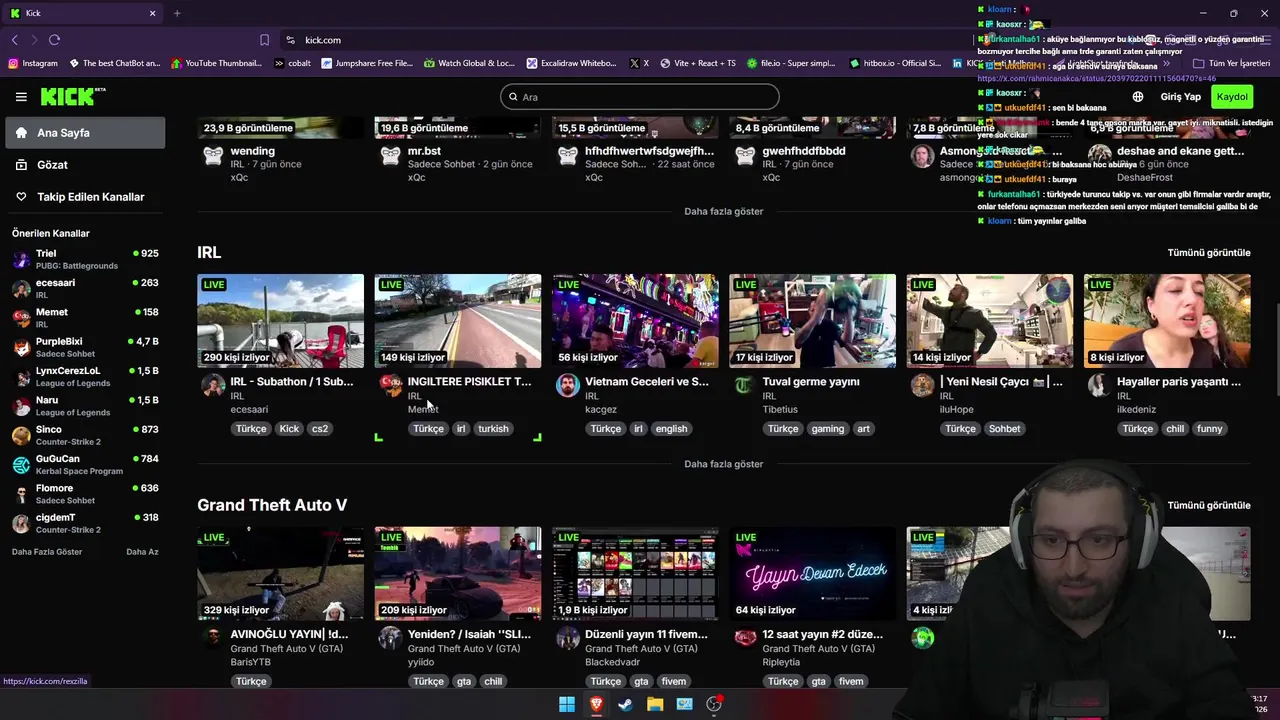
Task: Open ecesaari avatar in sidebar
Action: (x=21, y=290)
